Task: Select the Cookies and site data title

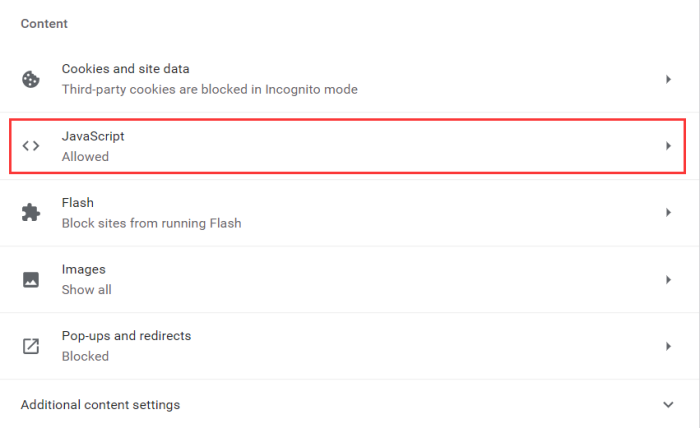Action: pos(125,69)
